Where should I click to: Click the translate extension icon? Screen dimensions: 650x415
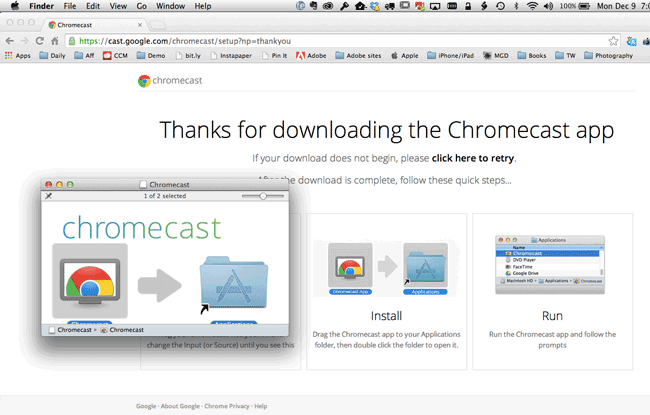(x=631, y=41)
